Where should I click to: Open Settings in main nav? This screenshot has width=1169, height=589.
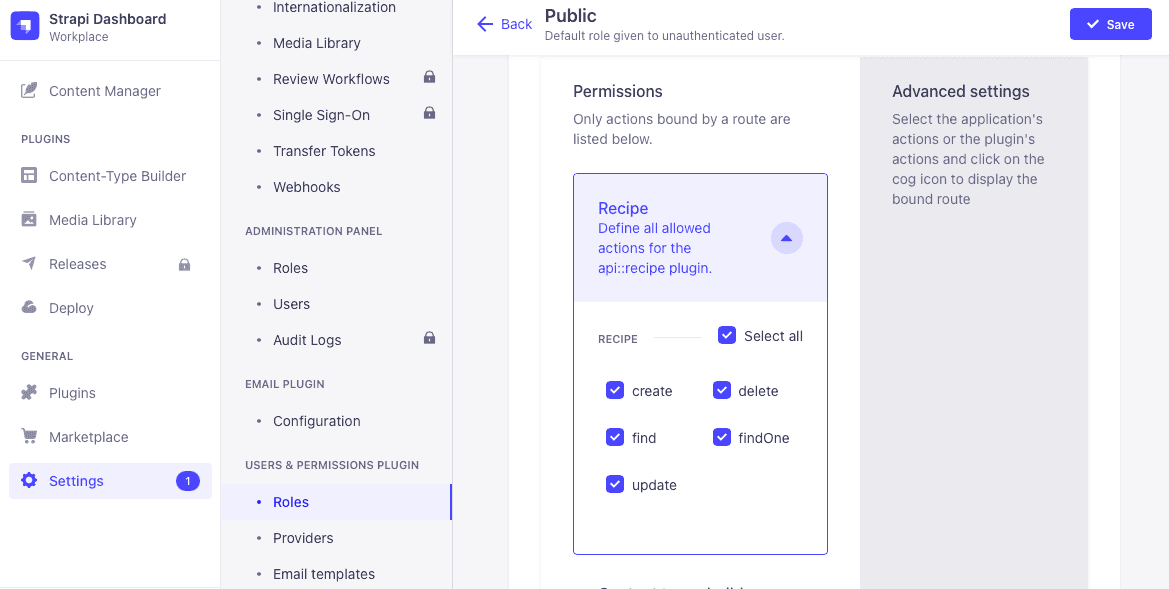pyautogui.click(x=110, y=481)
